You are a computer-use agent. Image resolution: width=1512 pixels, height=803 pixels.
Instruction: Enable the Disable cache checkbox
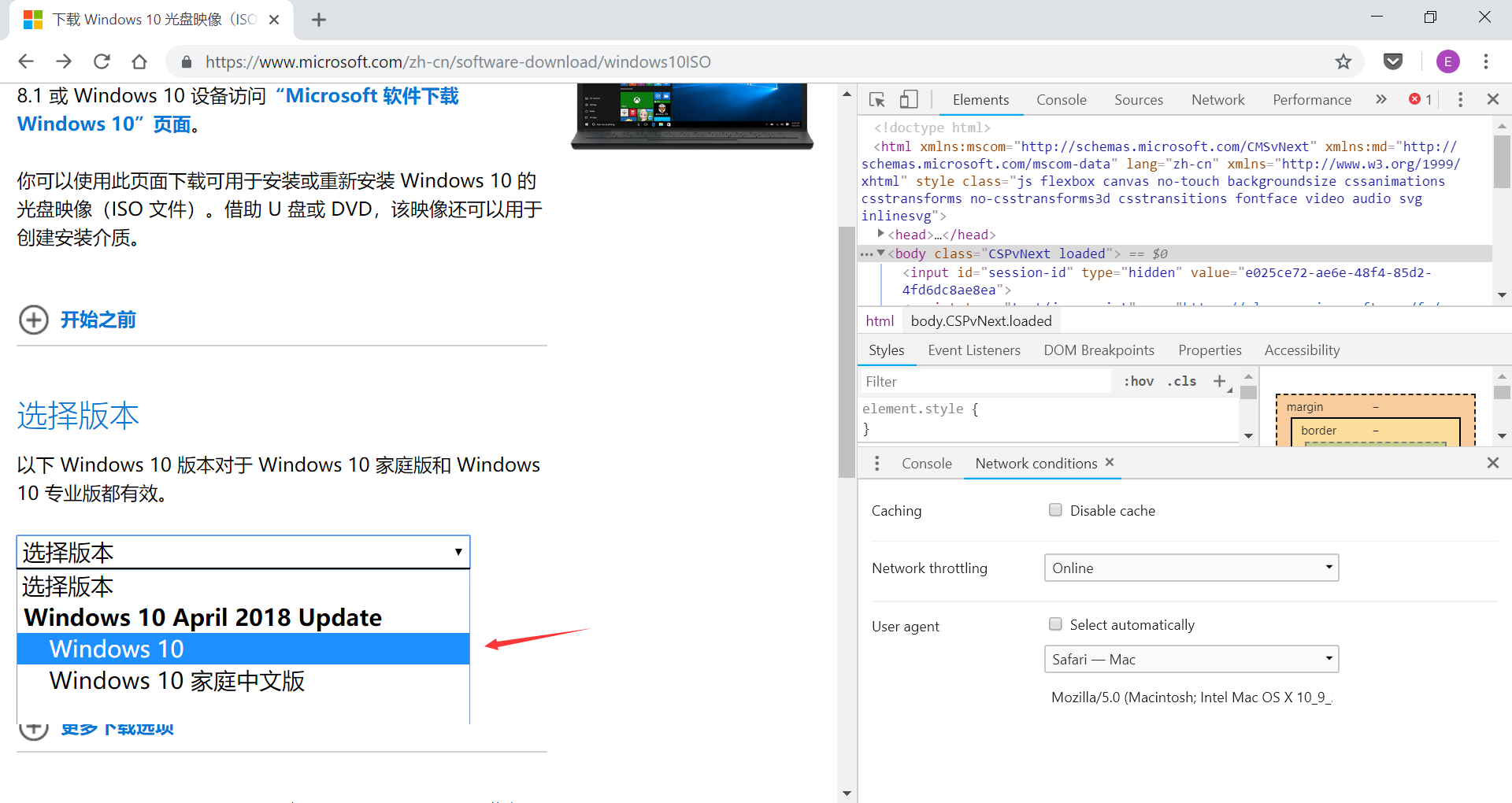tap(1055, 509)
